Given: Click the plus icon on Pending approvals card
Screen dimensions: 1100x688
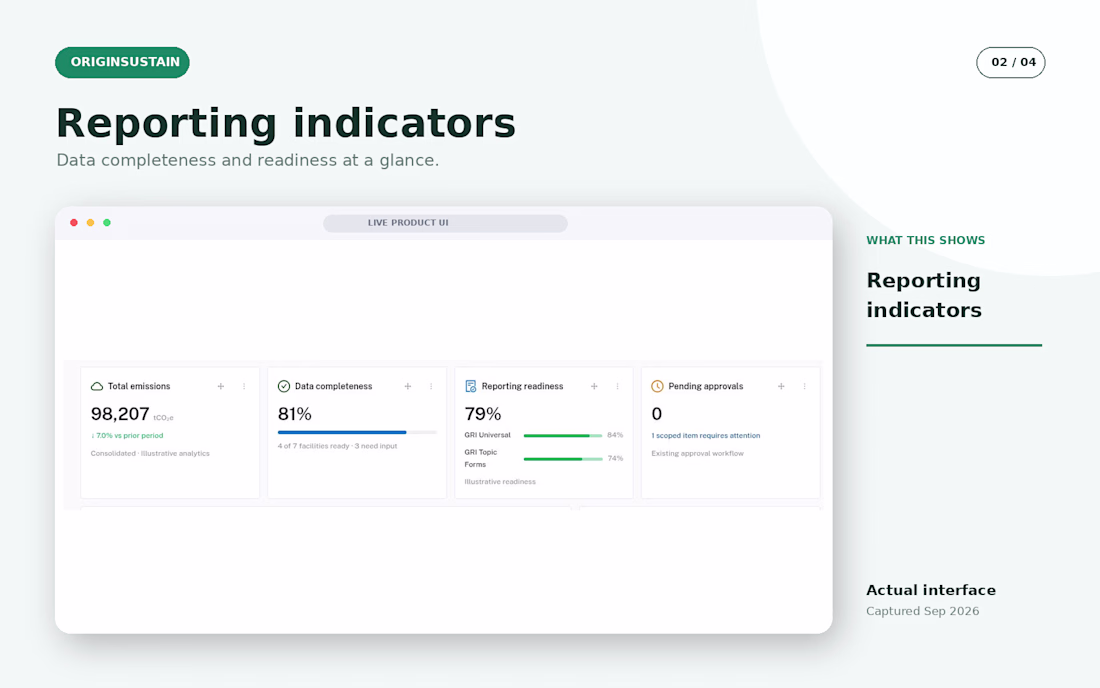Looking at the screenshot, I should [781, 386].
